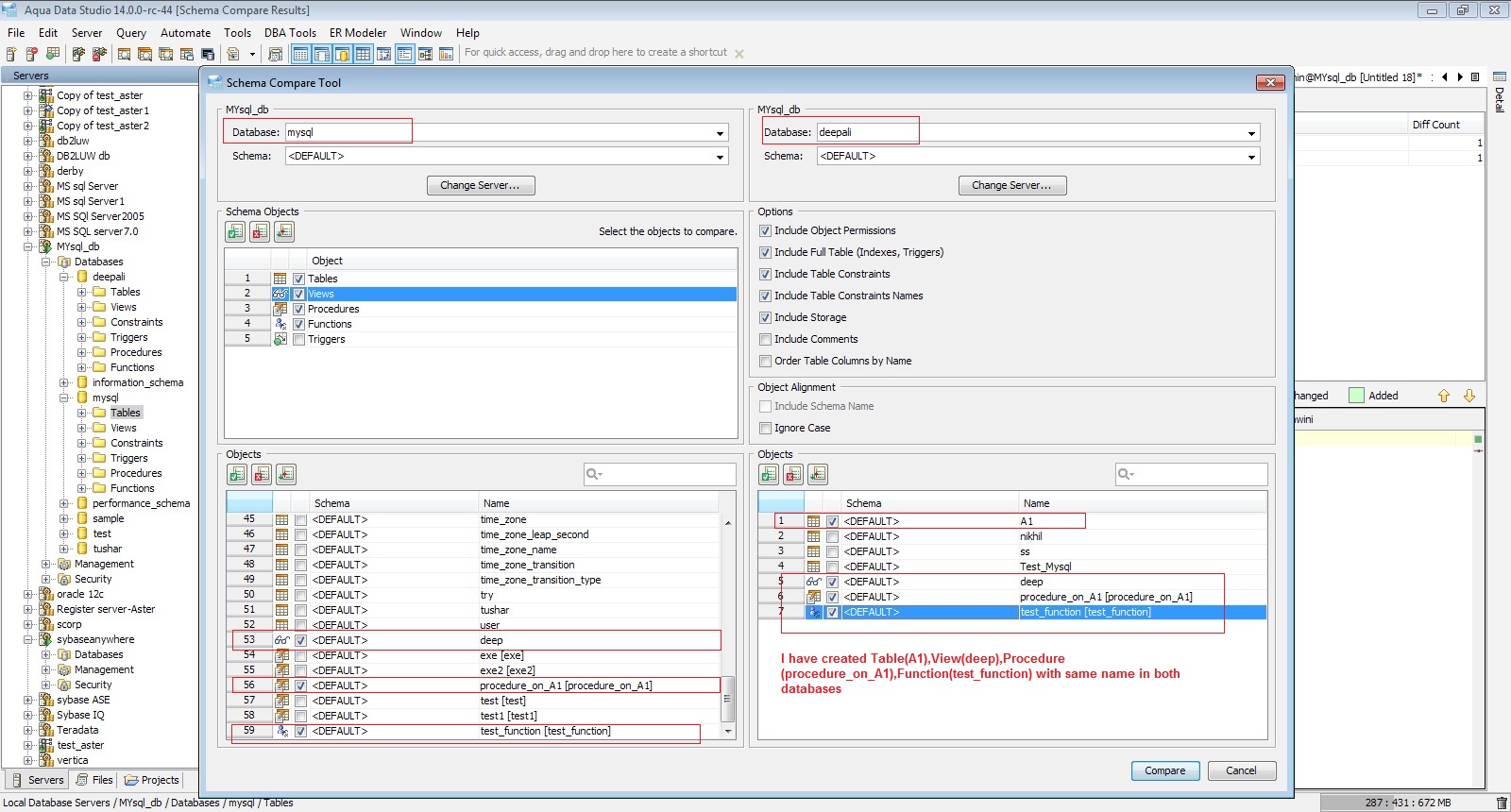The height and width of the screenshot is (812, 1511).
Task: Click Change Server button for right database
Action: tap(1012, 185)
